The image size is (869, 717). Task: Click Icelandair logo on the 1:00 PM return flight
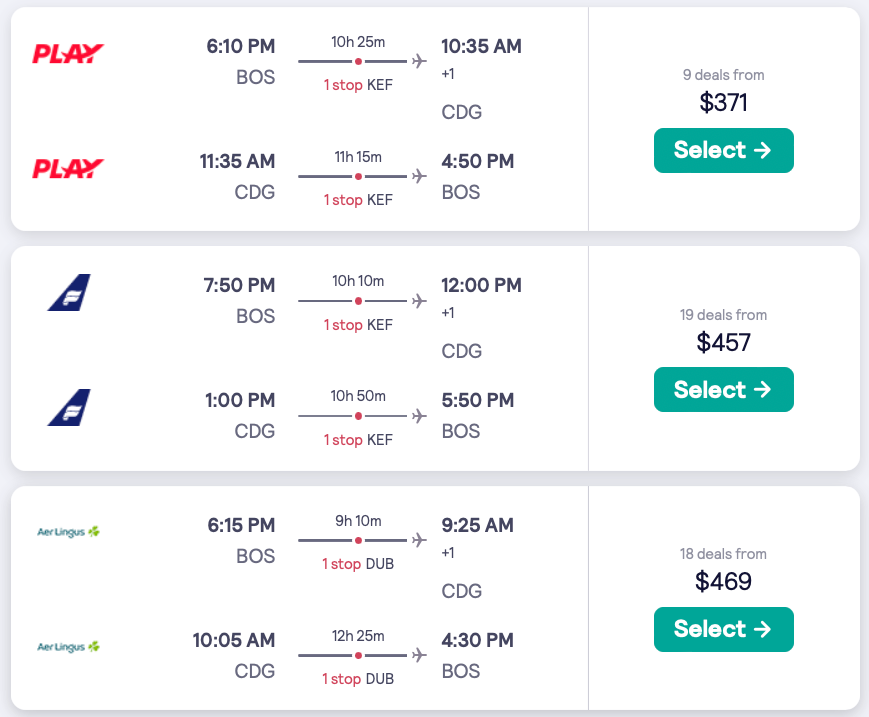tap(69, 407)
